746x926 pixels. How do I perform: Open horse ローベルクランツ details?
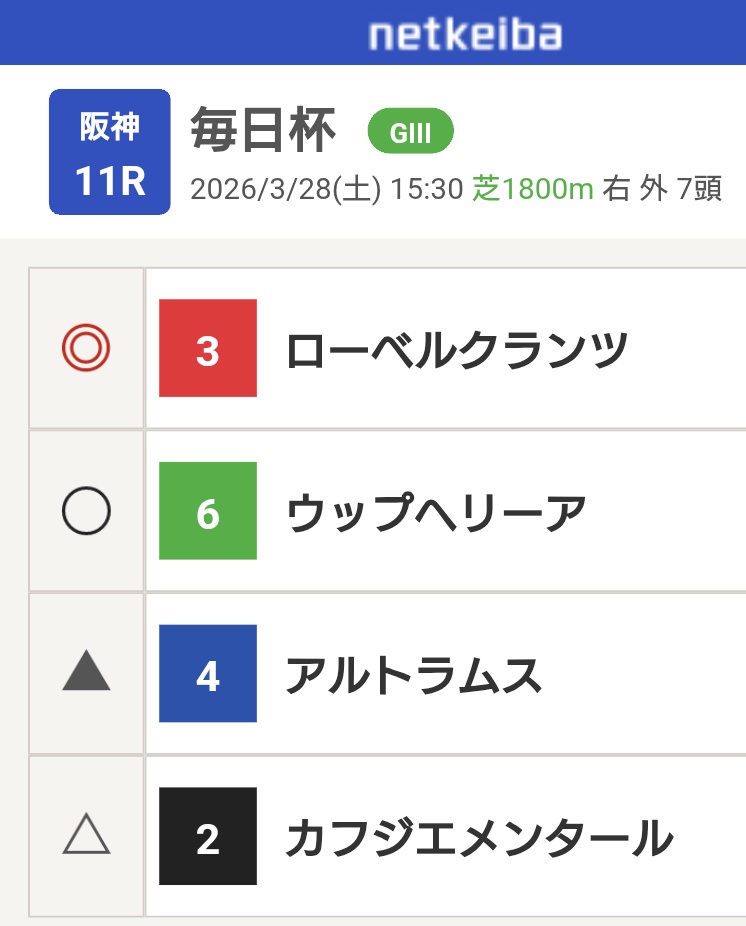457,350
